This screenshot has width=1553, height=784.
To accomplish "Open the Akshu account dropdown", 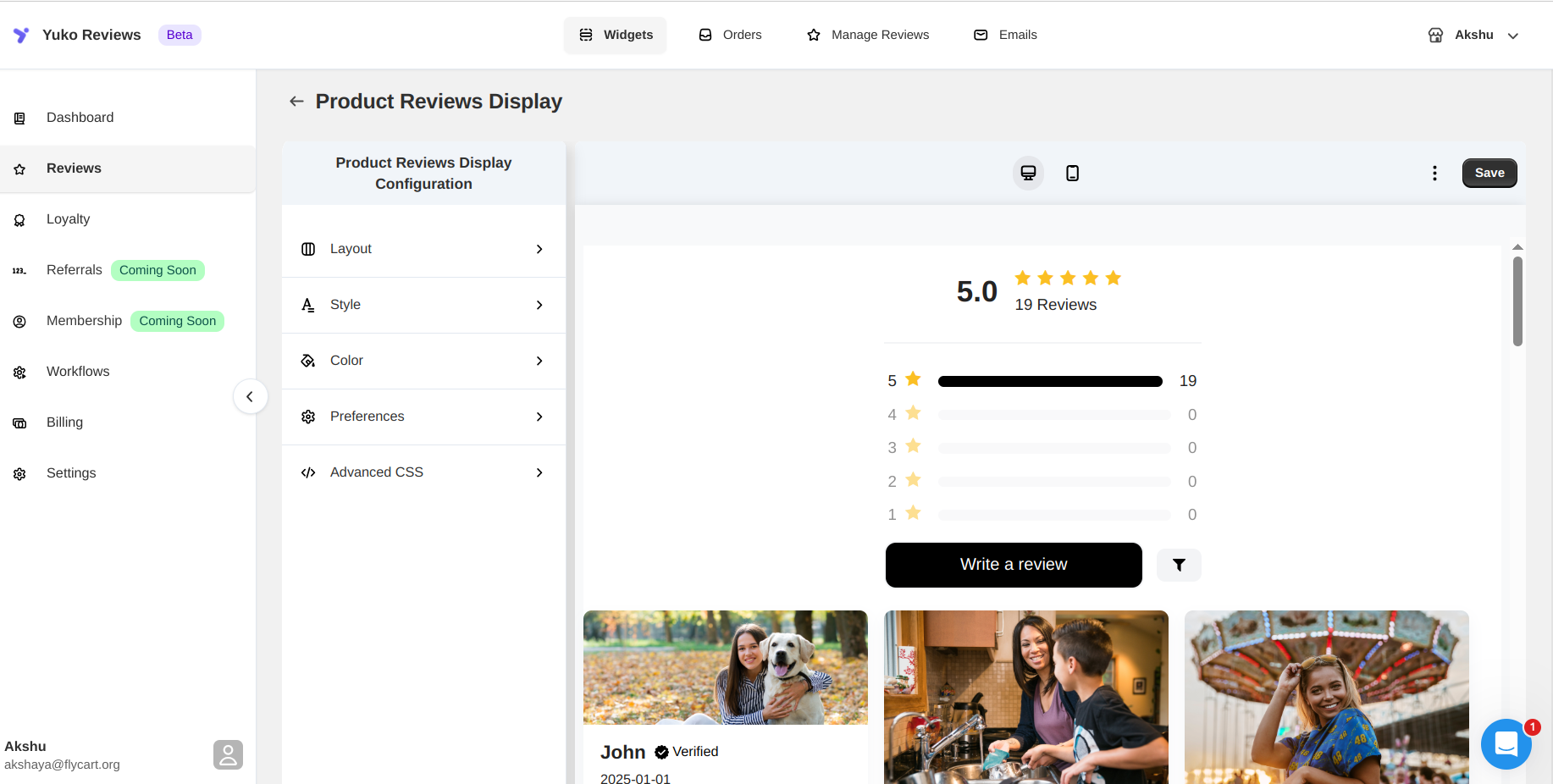I will (x=1473, y=35).
